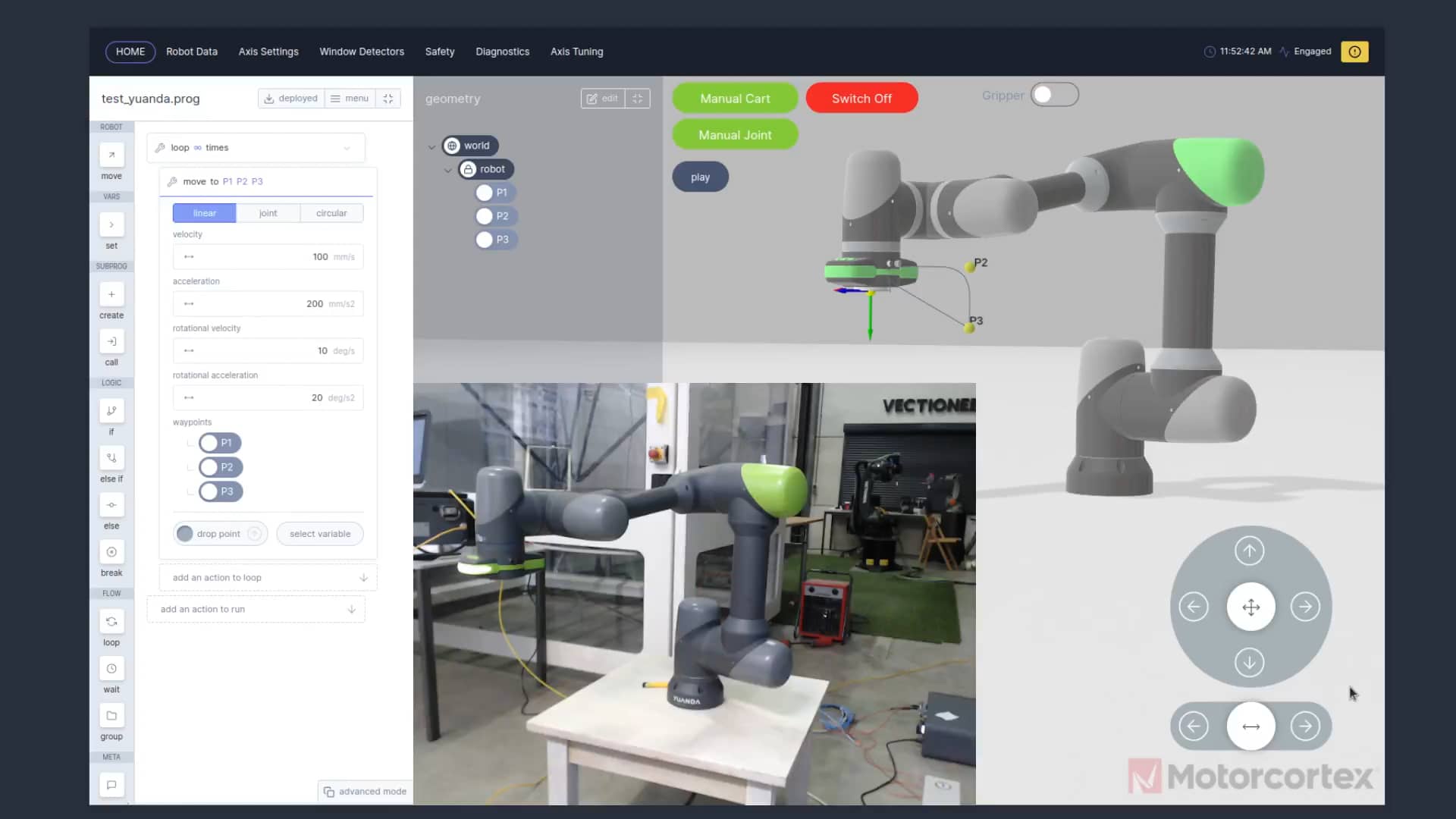Open the loop times dropdown

pos(347,147)
